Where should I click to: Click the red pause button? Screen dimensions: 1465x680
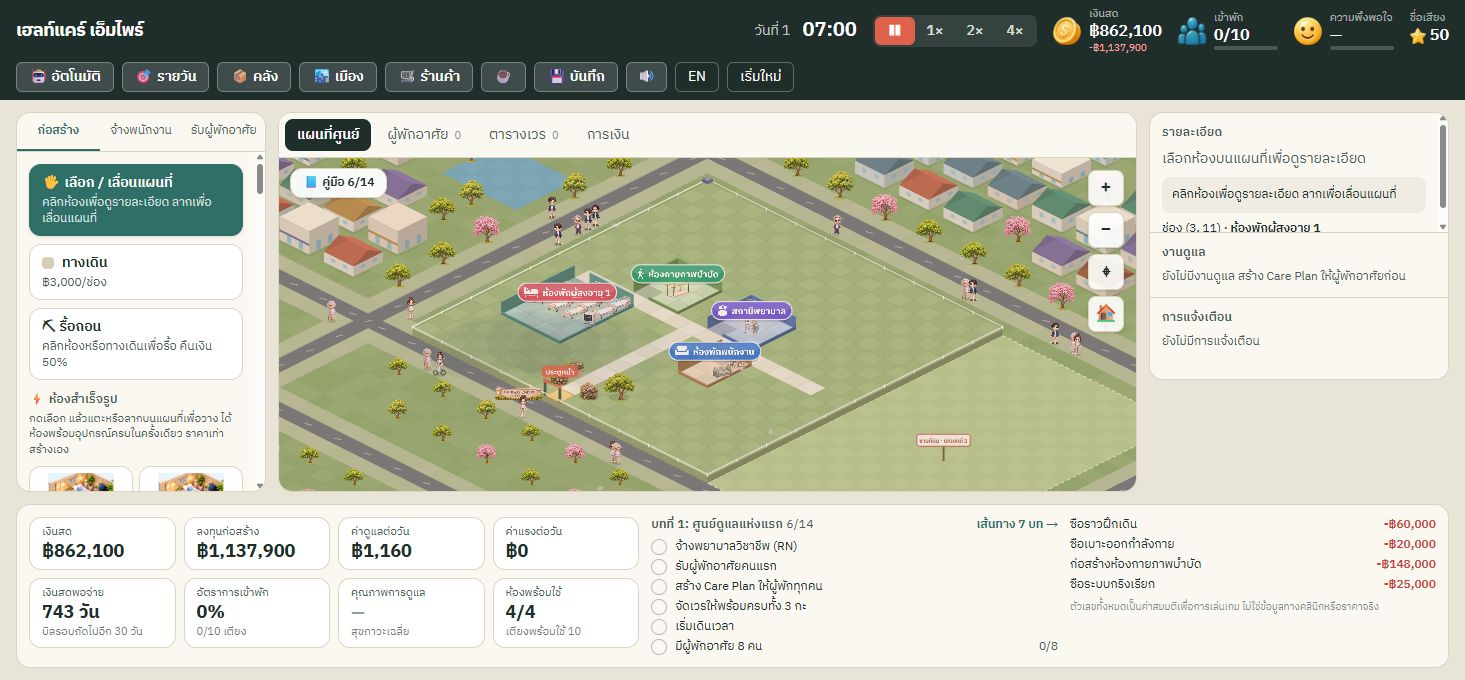tap(894, 31)
